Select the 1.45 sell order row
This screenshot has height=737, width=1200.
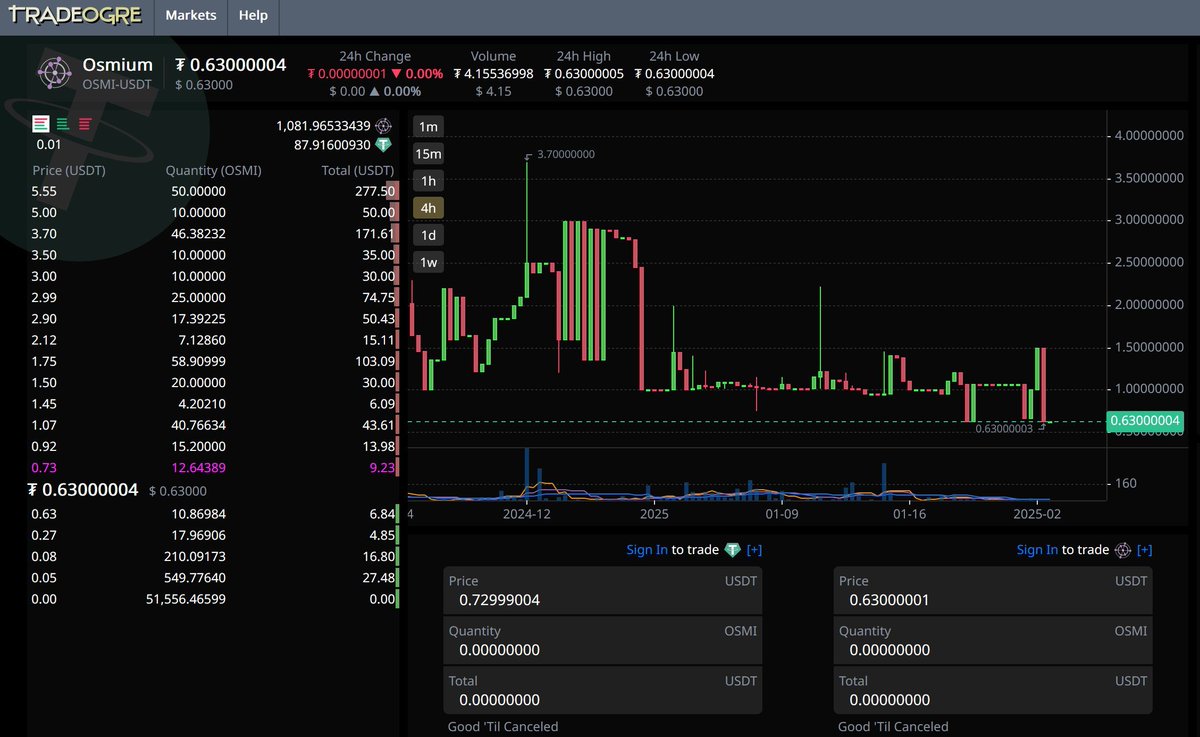point(214,403)
